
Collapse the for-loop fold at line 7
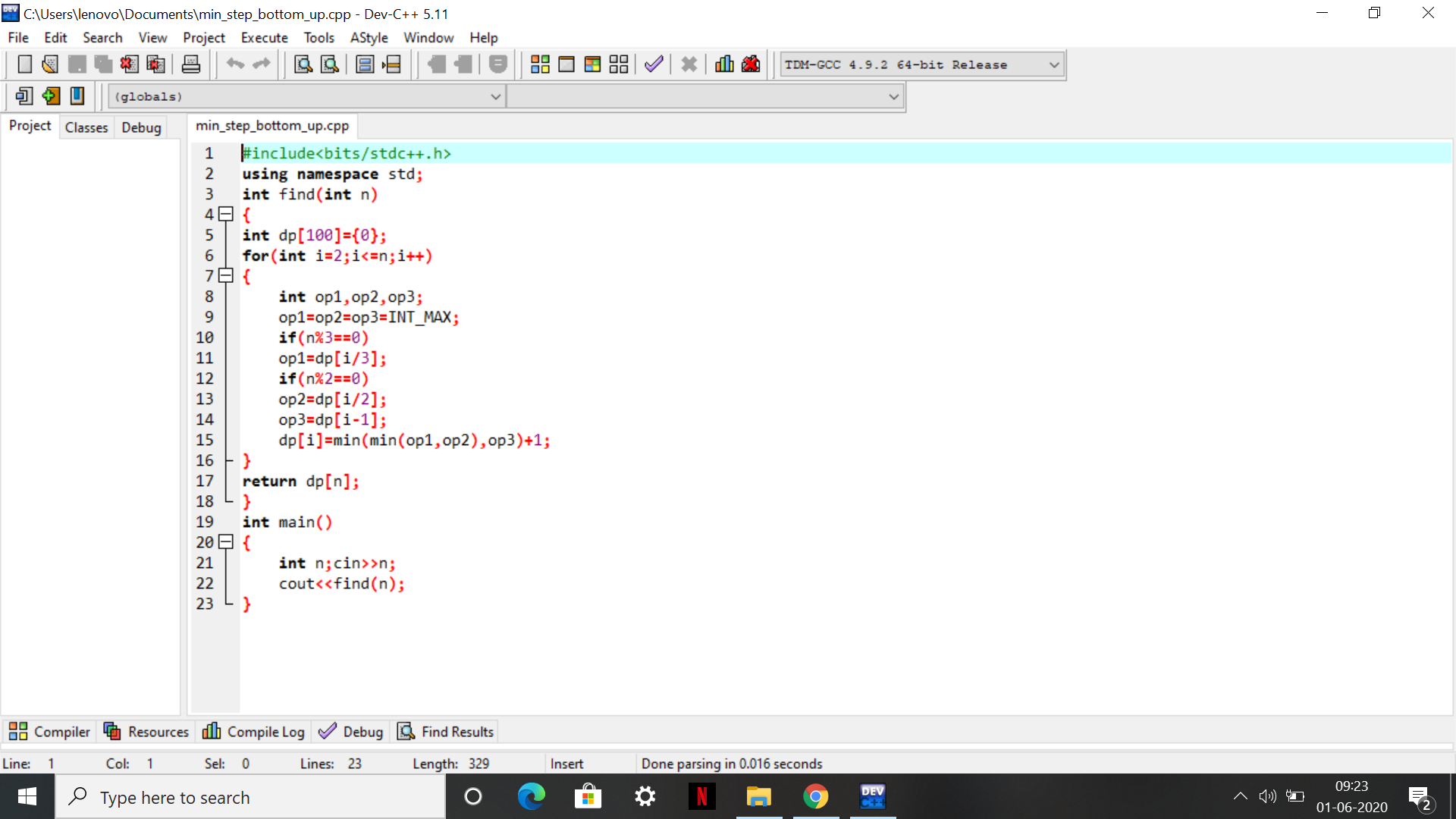coord(226,276)
